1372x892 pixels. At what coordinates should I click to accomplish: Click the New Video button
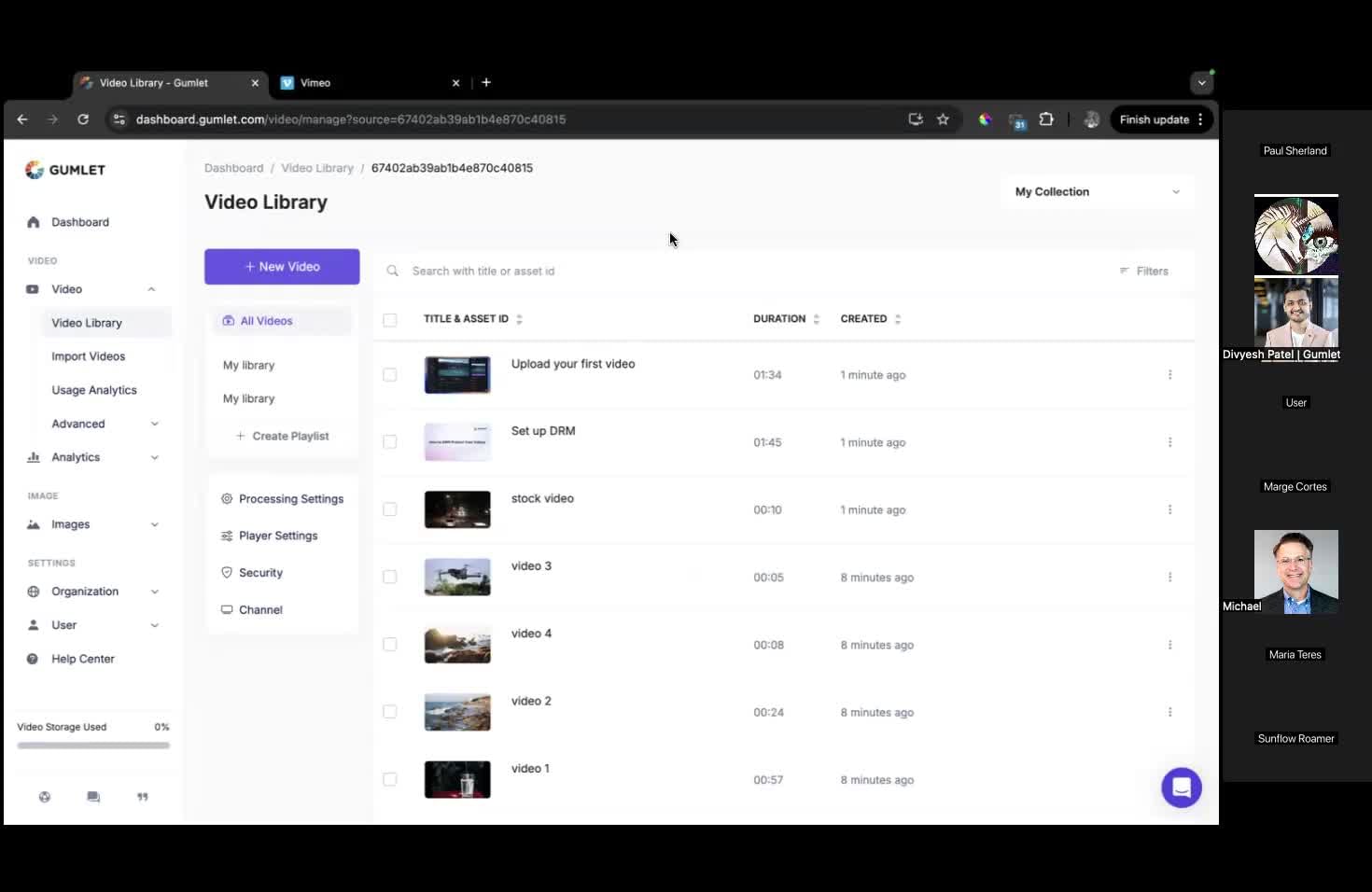coord(282,267)
